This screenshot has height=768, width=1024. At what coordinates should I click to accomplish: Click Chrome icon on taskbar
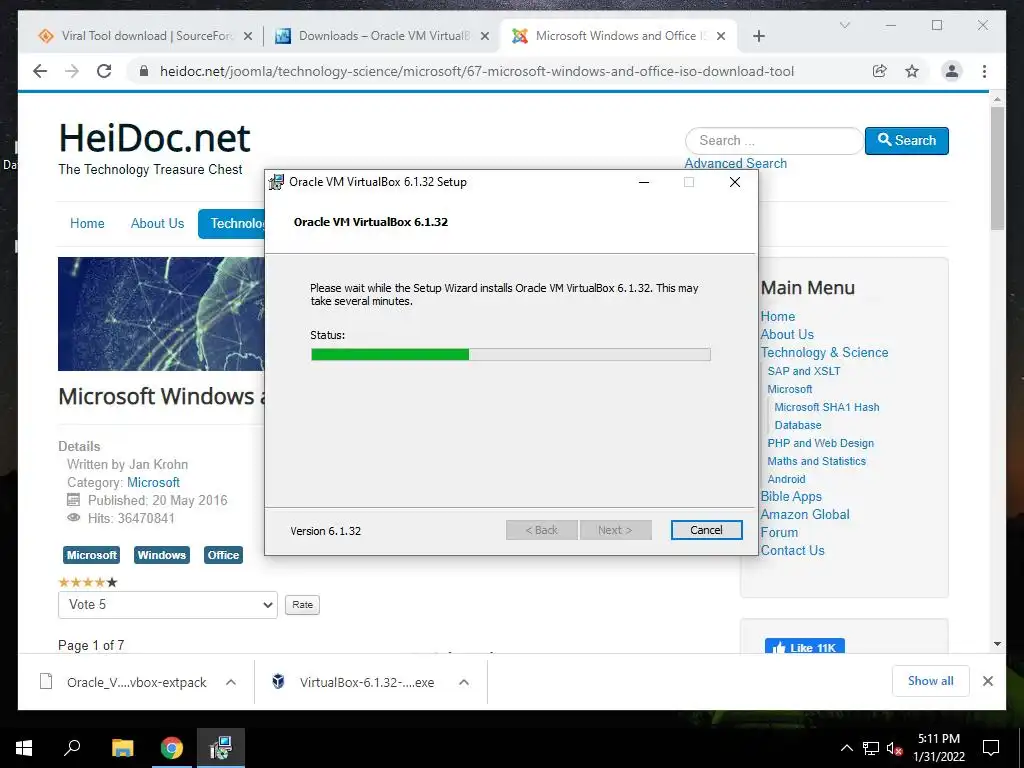click(172, 748)
